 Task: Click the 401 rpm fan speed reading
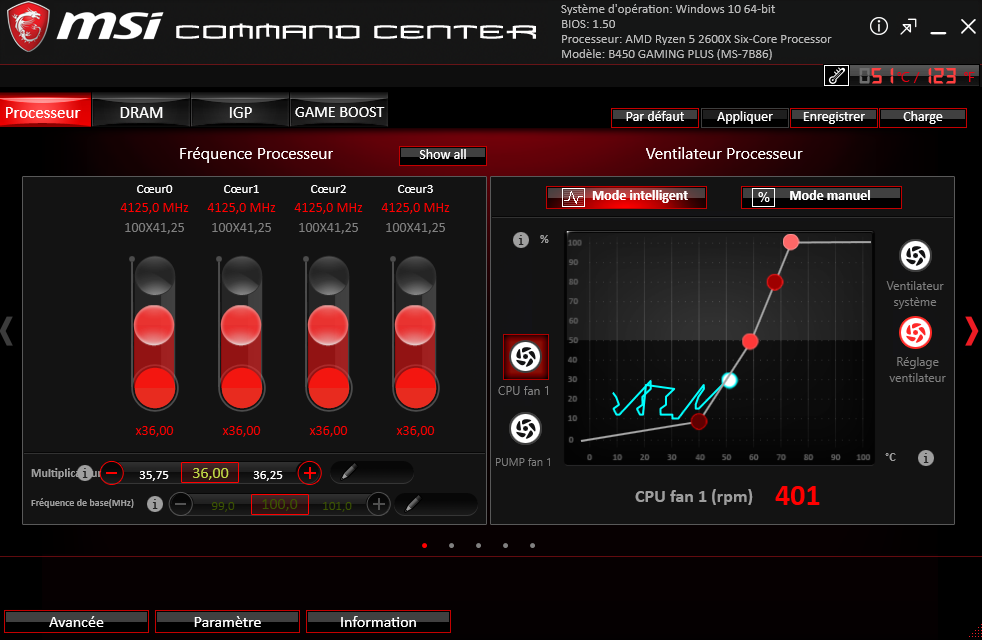[x=797, y=496]
